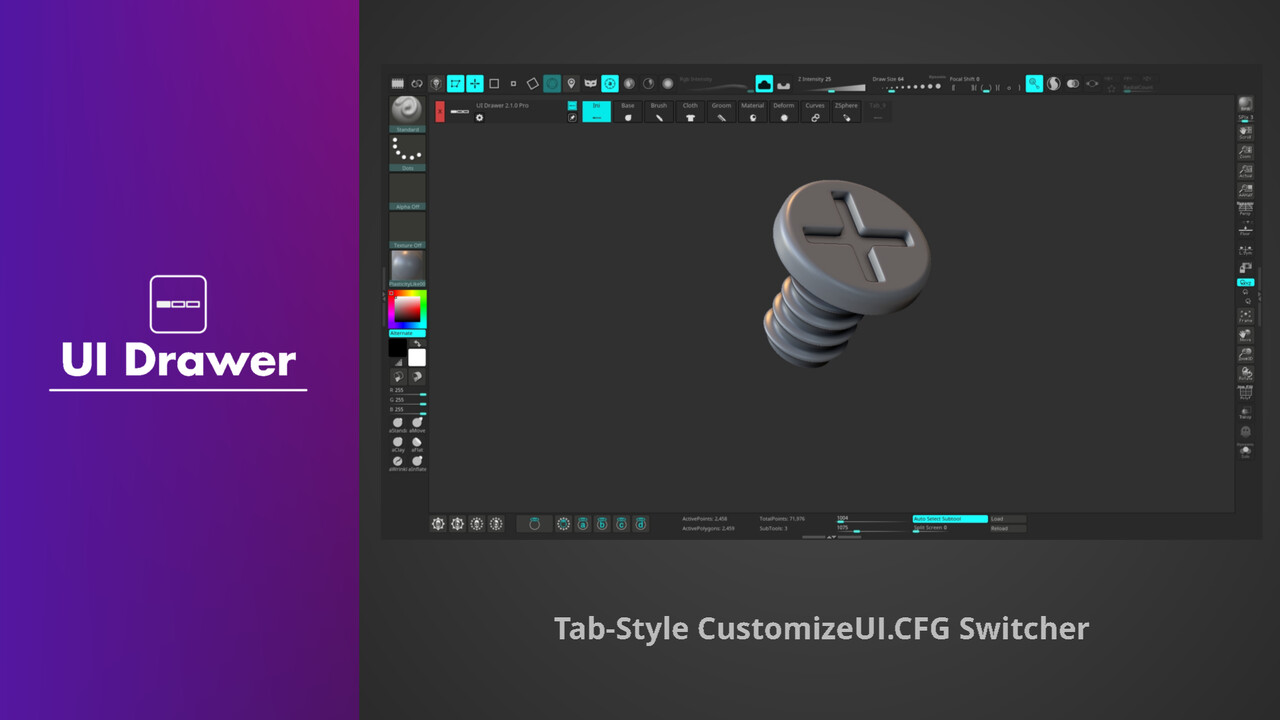Screen dimensions: 1280x720
Task: Open the PlasticityLike material selector
Action: (x=407, y=268)
